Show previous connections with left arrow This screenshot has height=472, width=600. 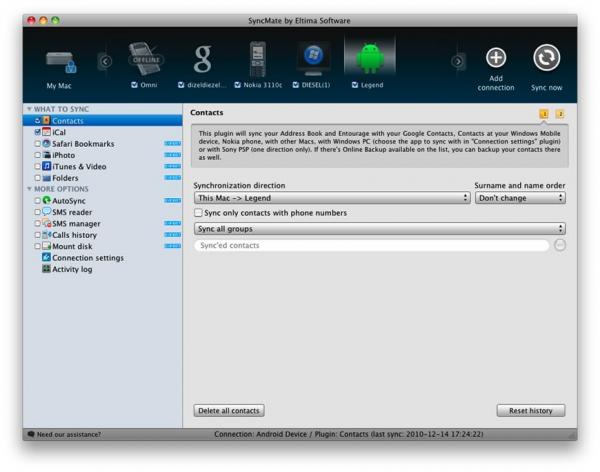[x=105, y=61]
